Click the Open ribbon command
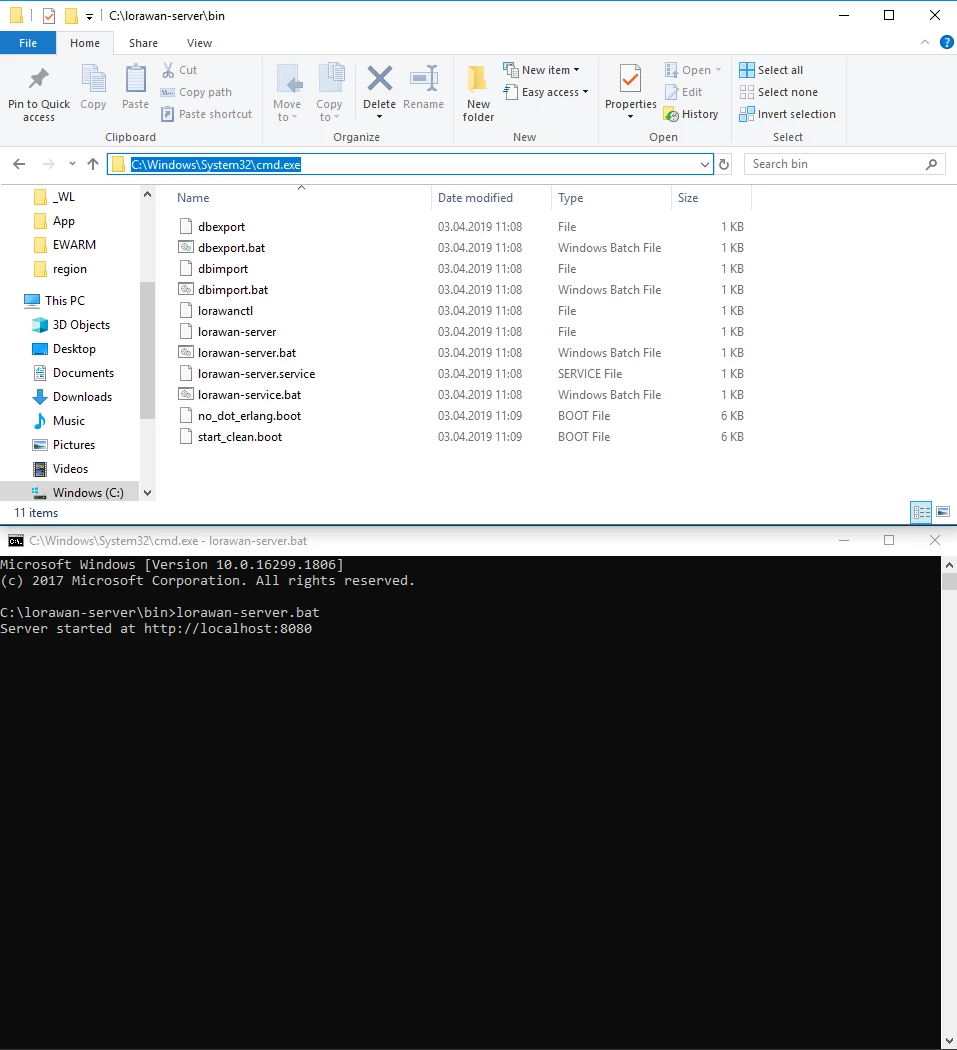957x1050 pixels. (x=692, y=70)
